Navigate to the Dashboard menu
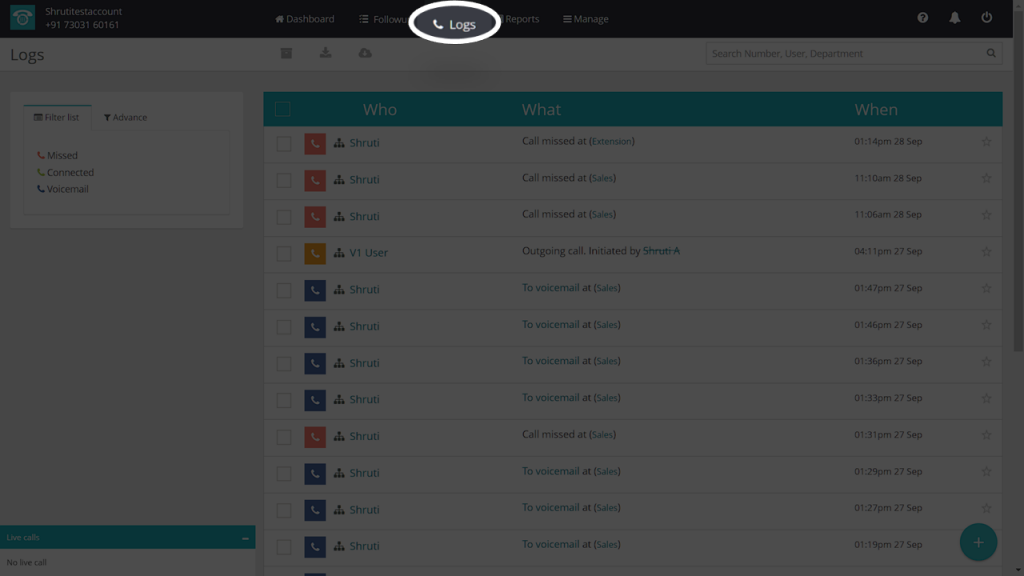 coord(304,18)
